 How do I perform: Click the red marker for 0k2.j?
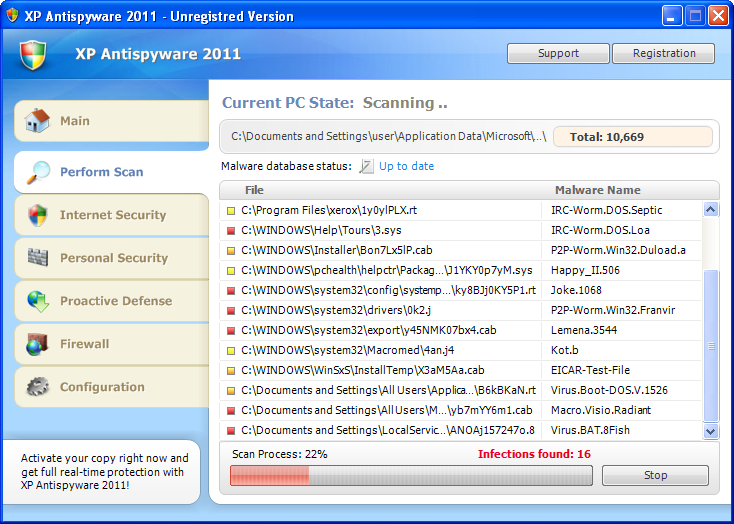coord(230,310)
